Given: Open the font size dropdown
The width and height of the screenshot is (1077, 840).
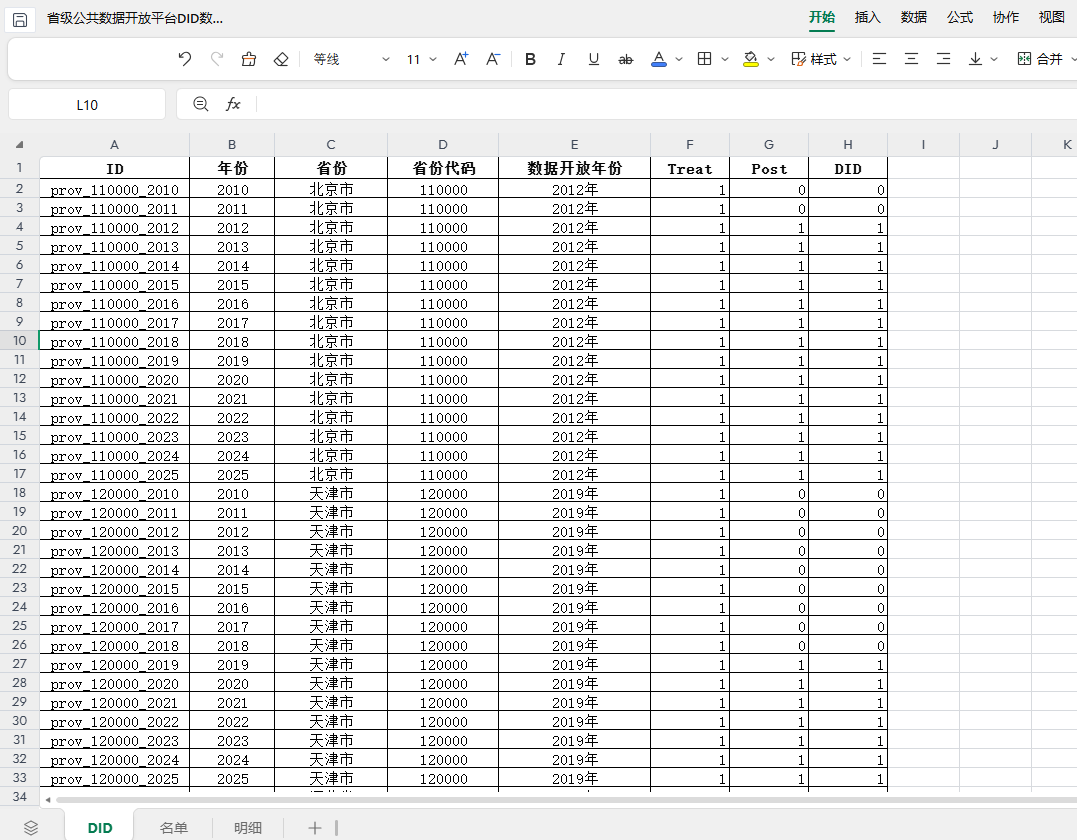Looking at the screenshot, I should pos(433,59).
